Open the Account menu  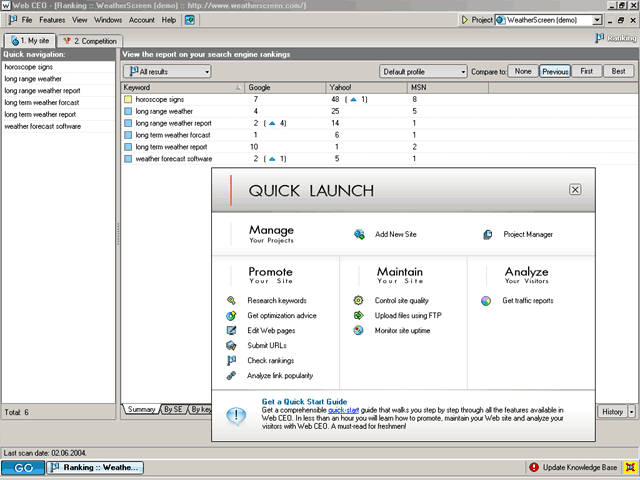tap(142, 20)
